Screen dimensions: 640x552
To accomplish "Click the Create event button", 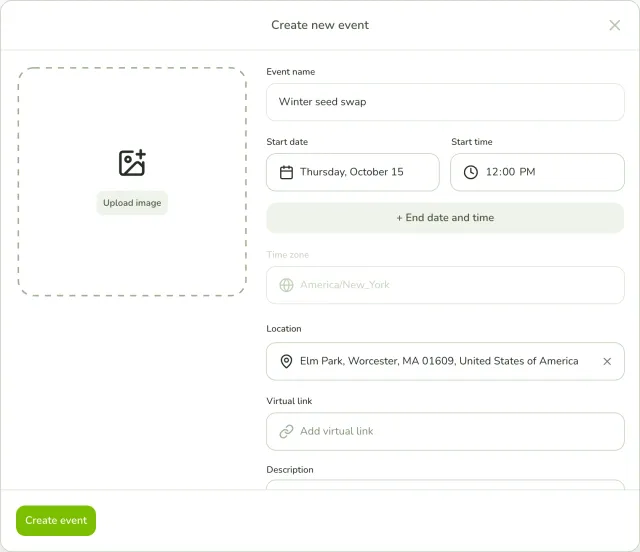I will [56, 521].
